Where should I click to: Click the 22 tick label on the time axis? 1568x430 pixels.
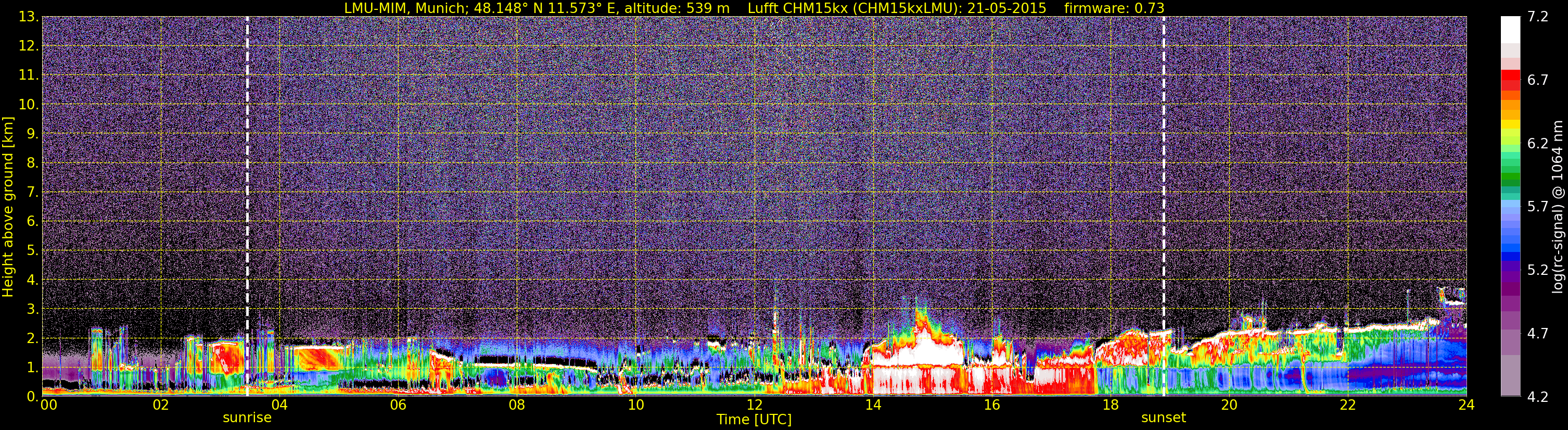point(1348,405)
